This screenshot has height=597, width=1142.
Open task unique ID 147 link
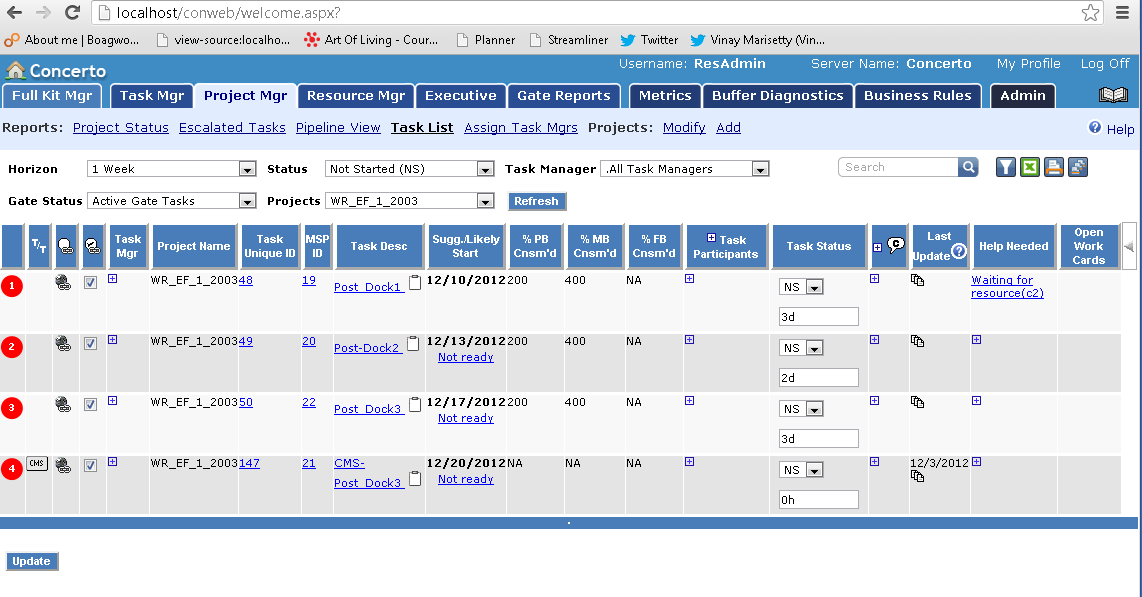pyautogui.click(x=249, y=463)
